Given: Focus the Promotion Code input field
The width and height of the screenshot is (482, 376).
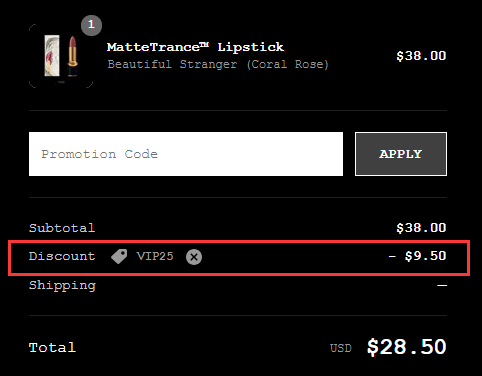Looking at the screenshot, I should pyautogui.click(x=186, y=154).
